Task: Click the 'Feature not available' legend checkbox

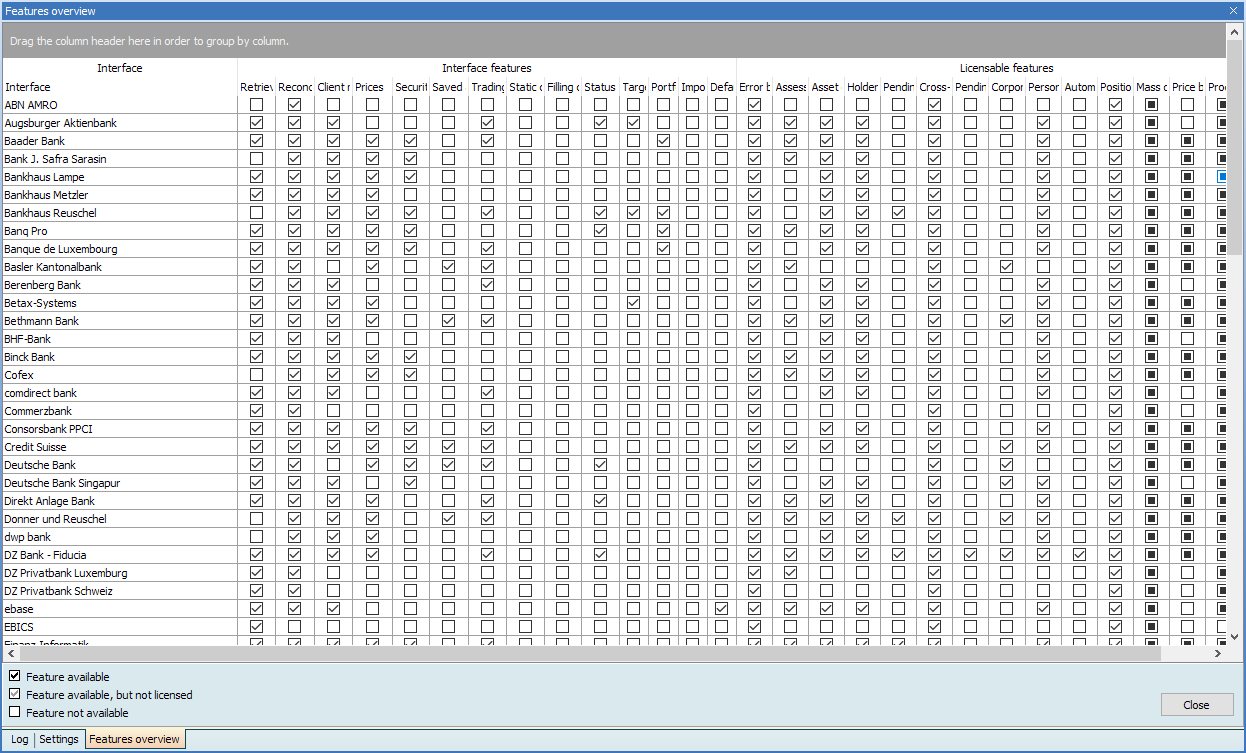Action: click(x=15, y=713)
